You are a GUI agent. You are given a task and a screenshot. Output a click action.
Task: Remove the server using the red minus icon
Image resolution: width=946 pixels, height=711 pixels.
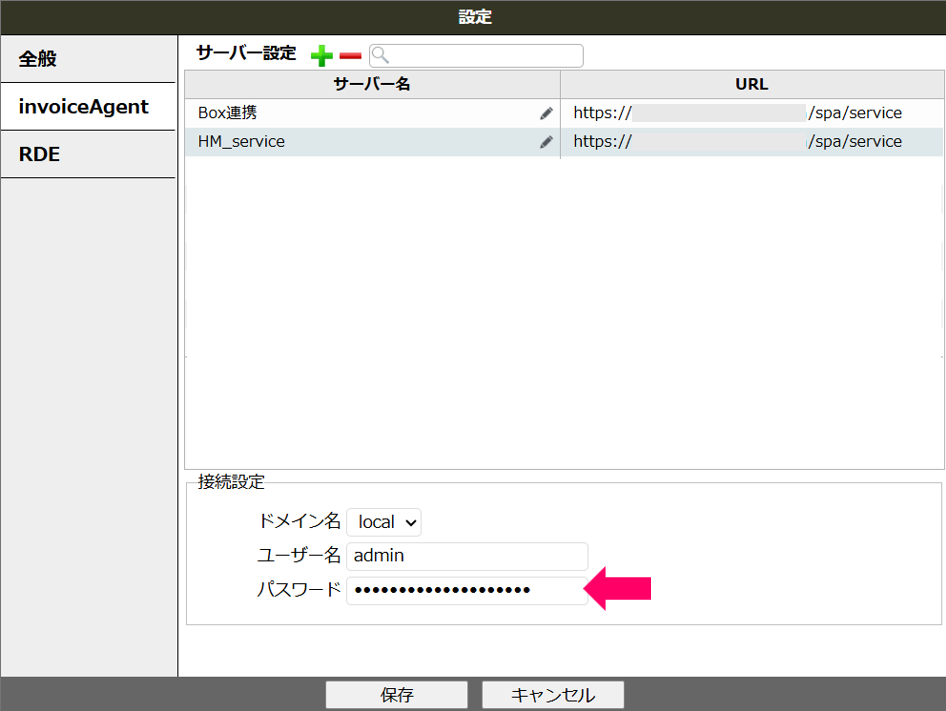pyautogui.click(x=350, y=56)
